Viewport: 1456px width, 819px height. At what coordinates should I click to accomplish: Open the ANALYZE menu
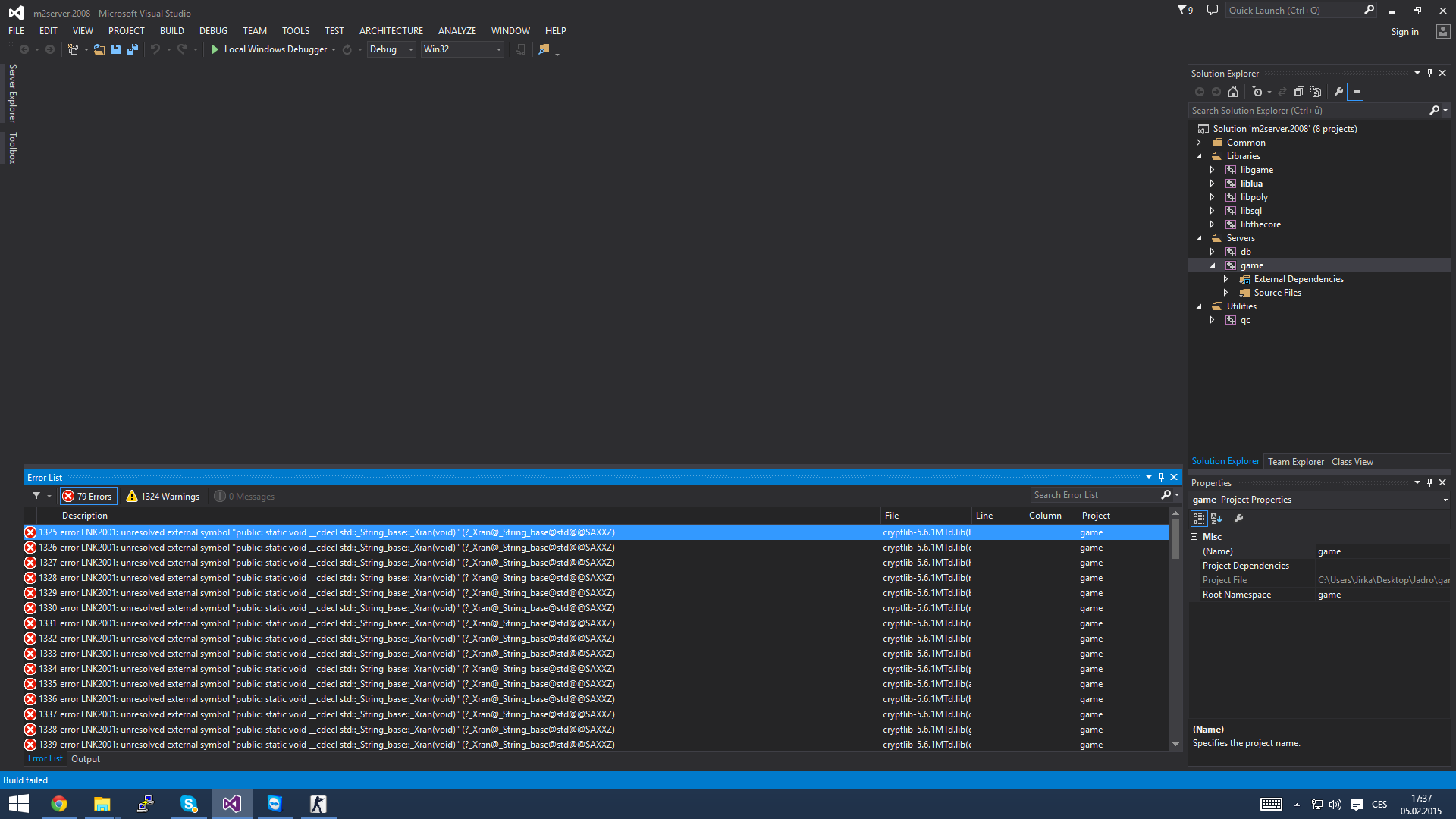coord(457,31)
